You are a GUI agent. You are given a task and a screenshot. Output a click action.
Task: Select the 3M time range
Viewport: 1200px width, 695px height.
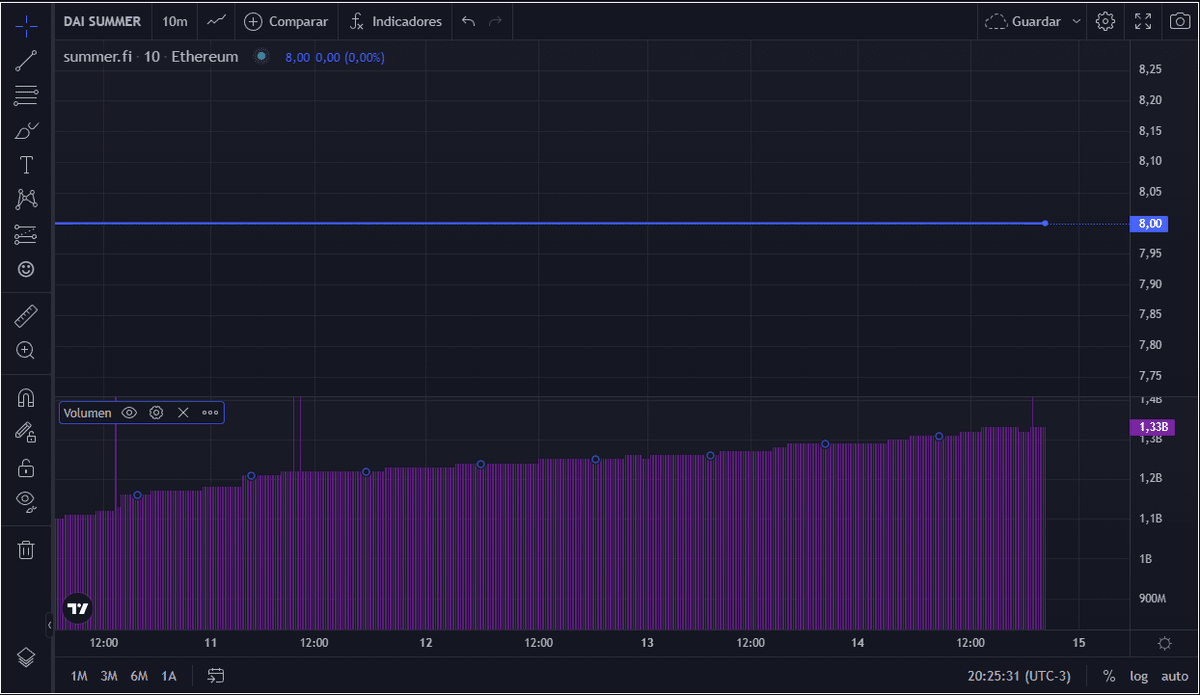pos(109,676)
